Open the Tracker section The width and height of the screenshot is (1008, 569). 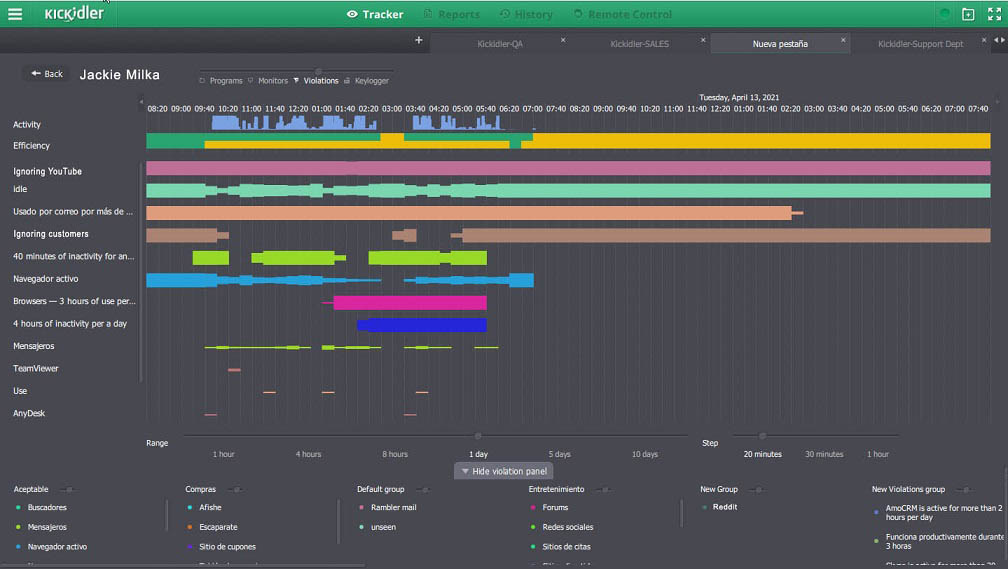[375, 14]
